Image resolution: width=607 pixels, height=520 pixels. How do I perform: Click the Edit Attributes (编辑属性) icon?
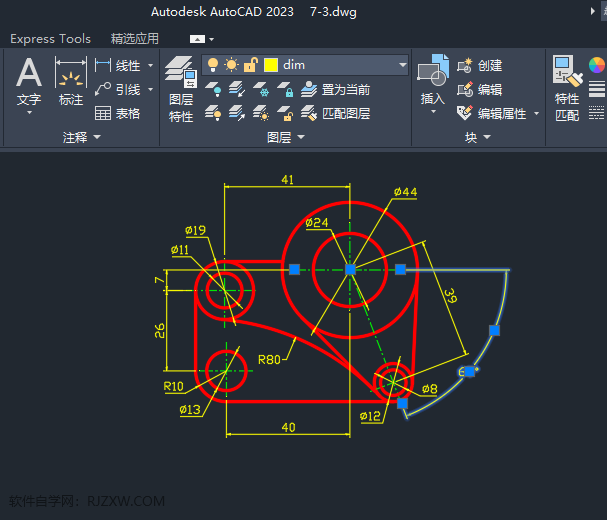tap(465, 113)
